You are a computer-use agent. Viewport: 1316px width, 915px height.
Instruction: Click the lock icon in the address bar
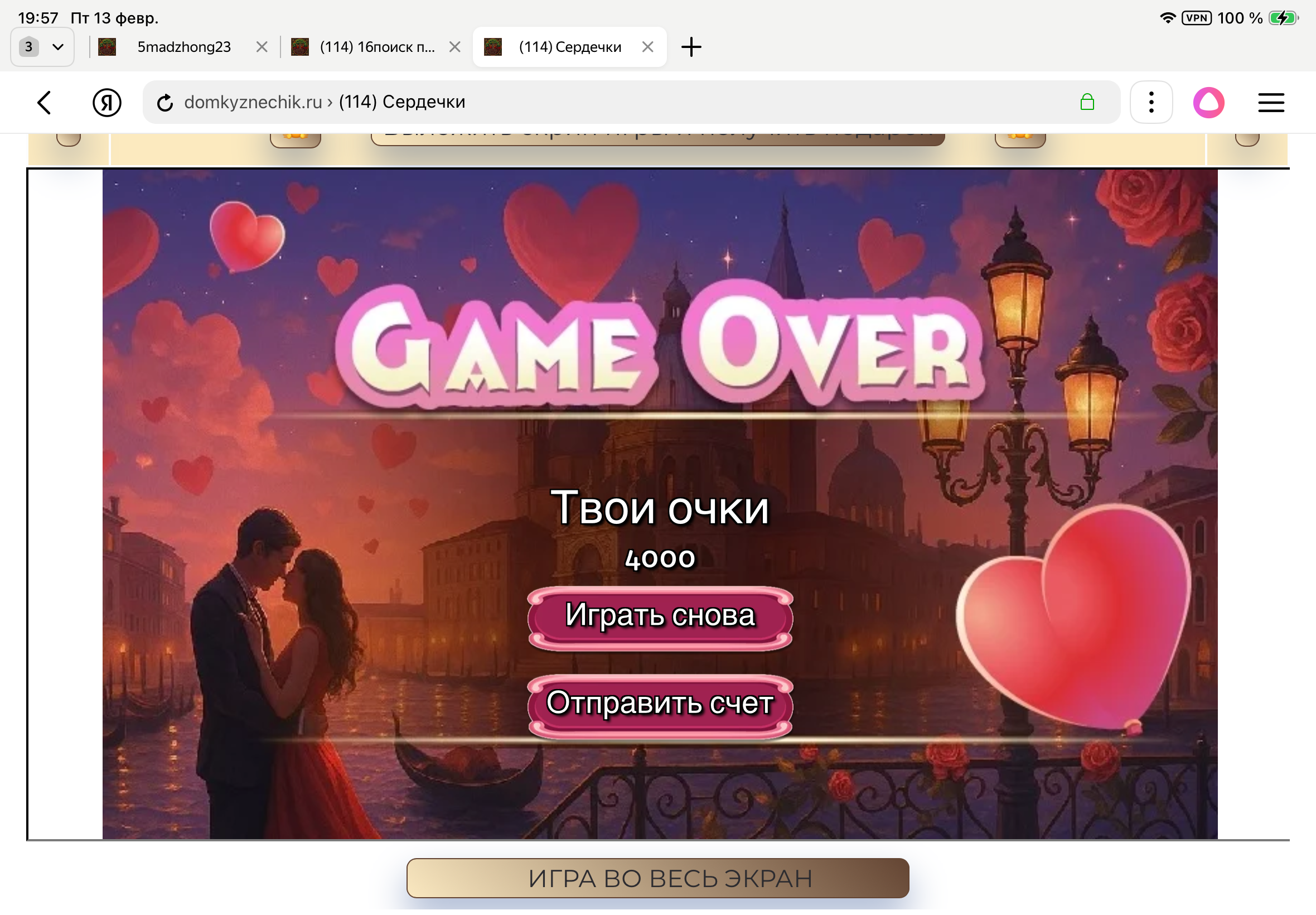1087,102
